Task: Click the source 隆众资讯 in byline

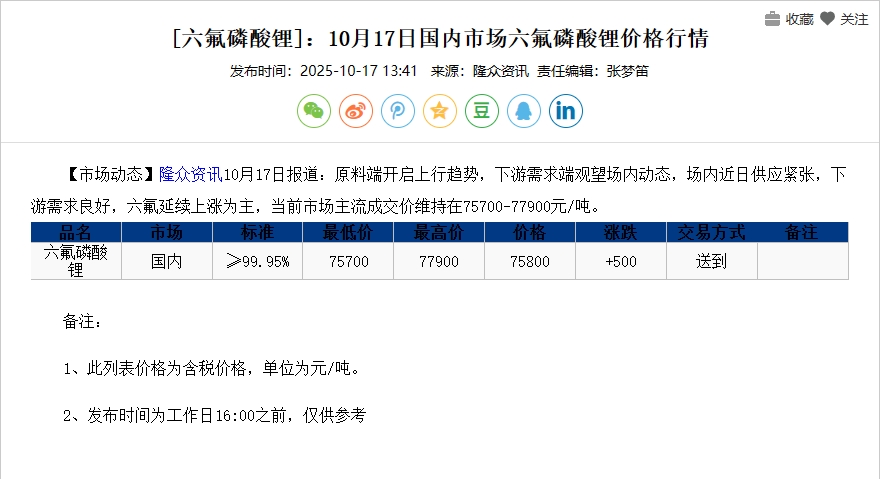Action: tap(501, 71)
